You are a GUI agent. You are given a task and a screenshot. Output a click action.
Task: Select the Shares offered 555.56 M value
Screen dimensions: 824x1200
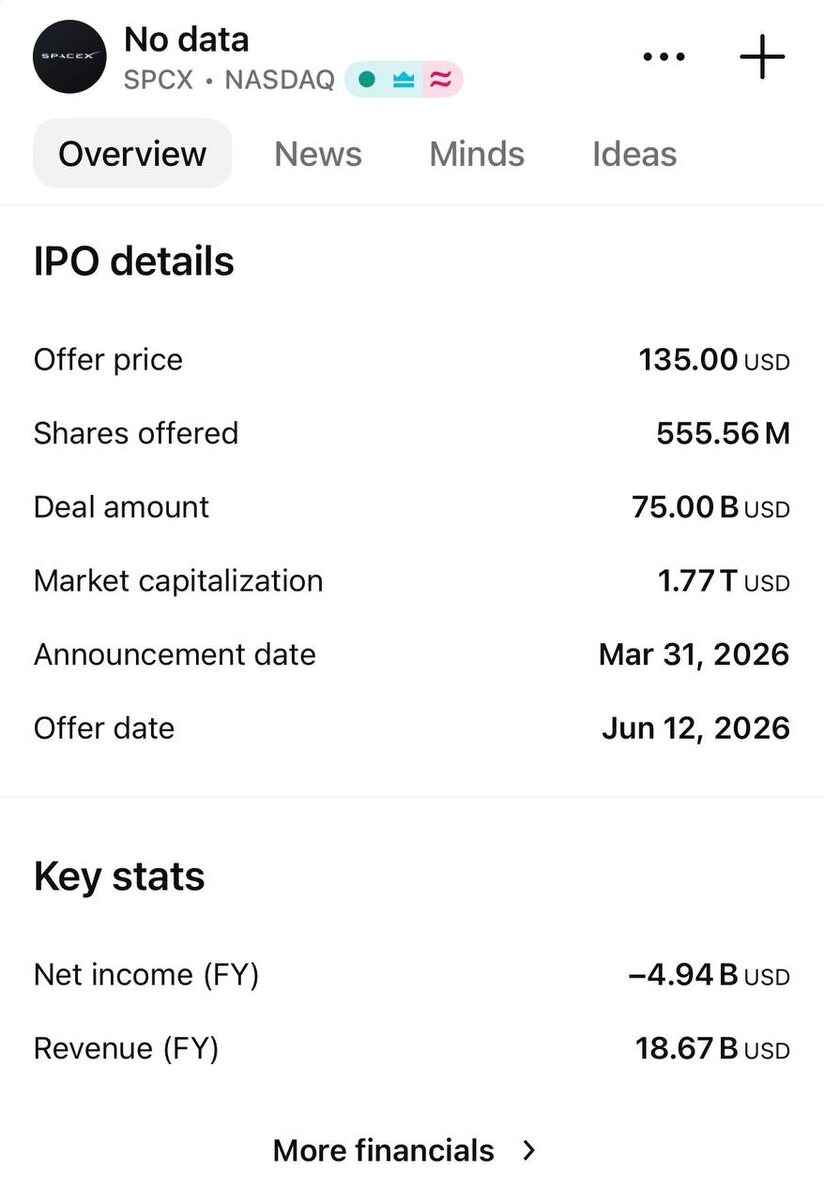[x=723, y=433]
